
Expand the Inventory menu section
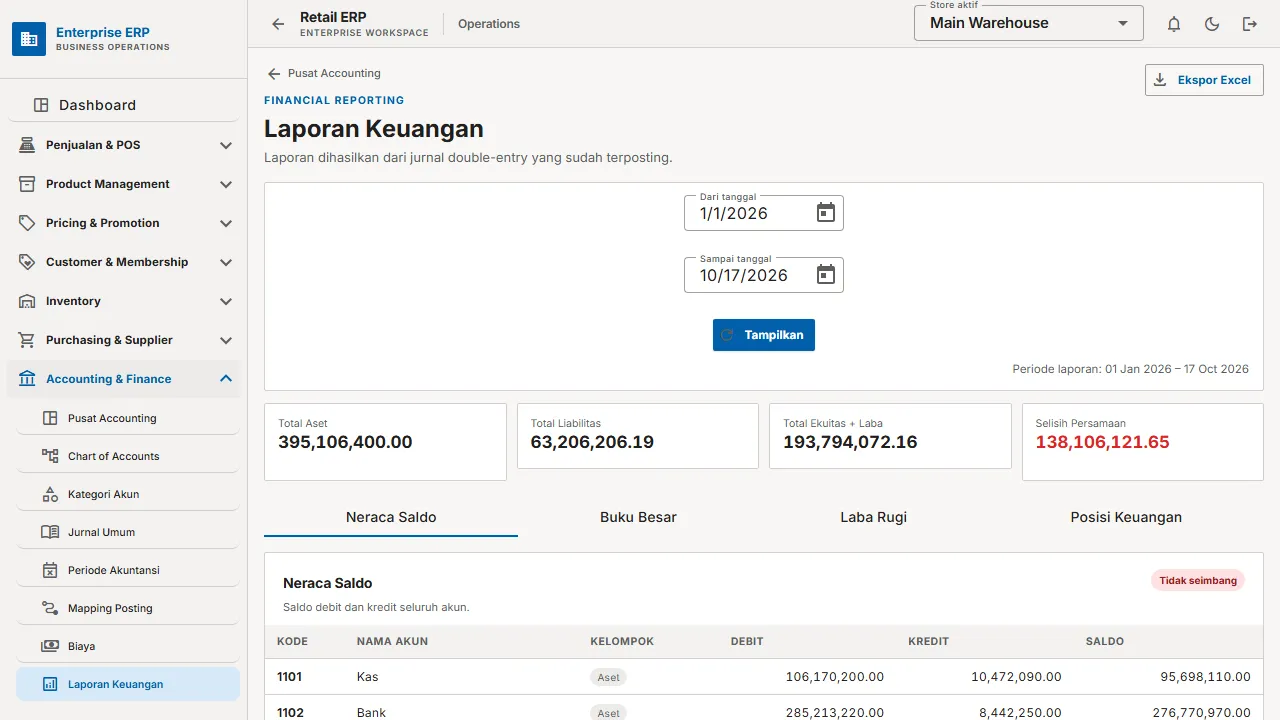coord(124,301)
